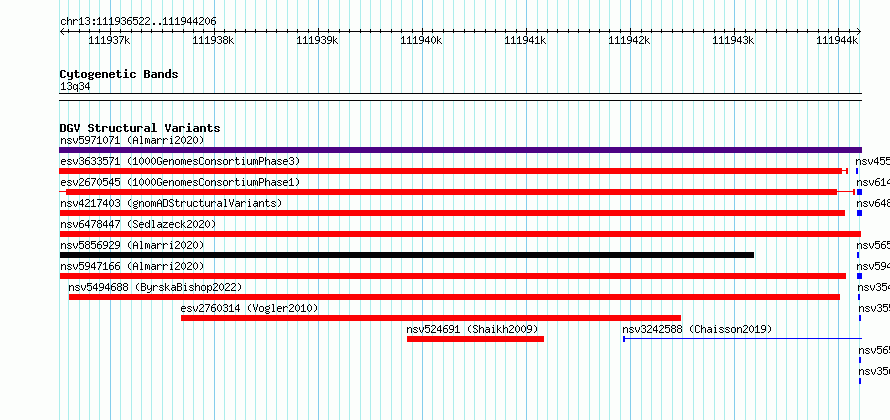
Task: Click the black nsv5856929 variant bar
Action: [x=407, y=255]
